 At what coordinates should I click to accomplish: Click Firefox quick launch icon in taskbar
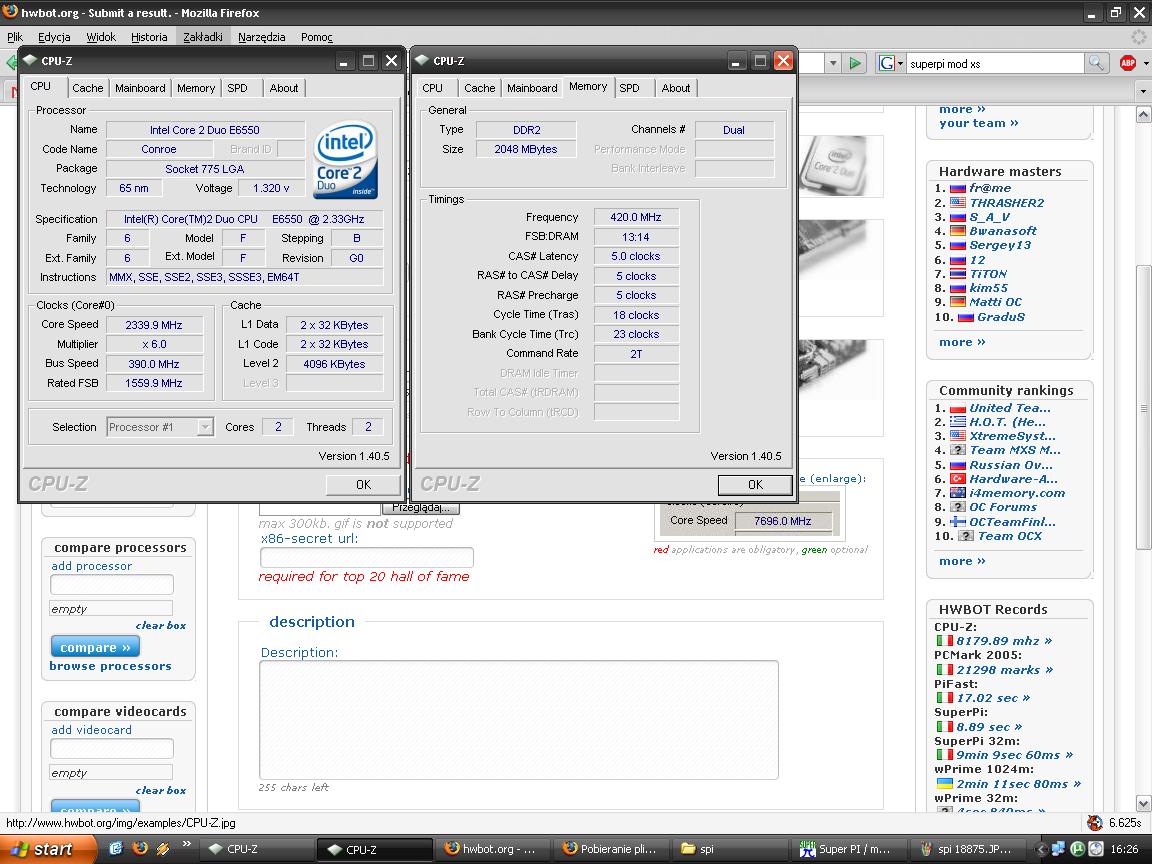[x=140, y=849]
